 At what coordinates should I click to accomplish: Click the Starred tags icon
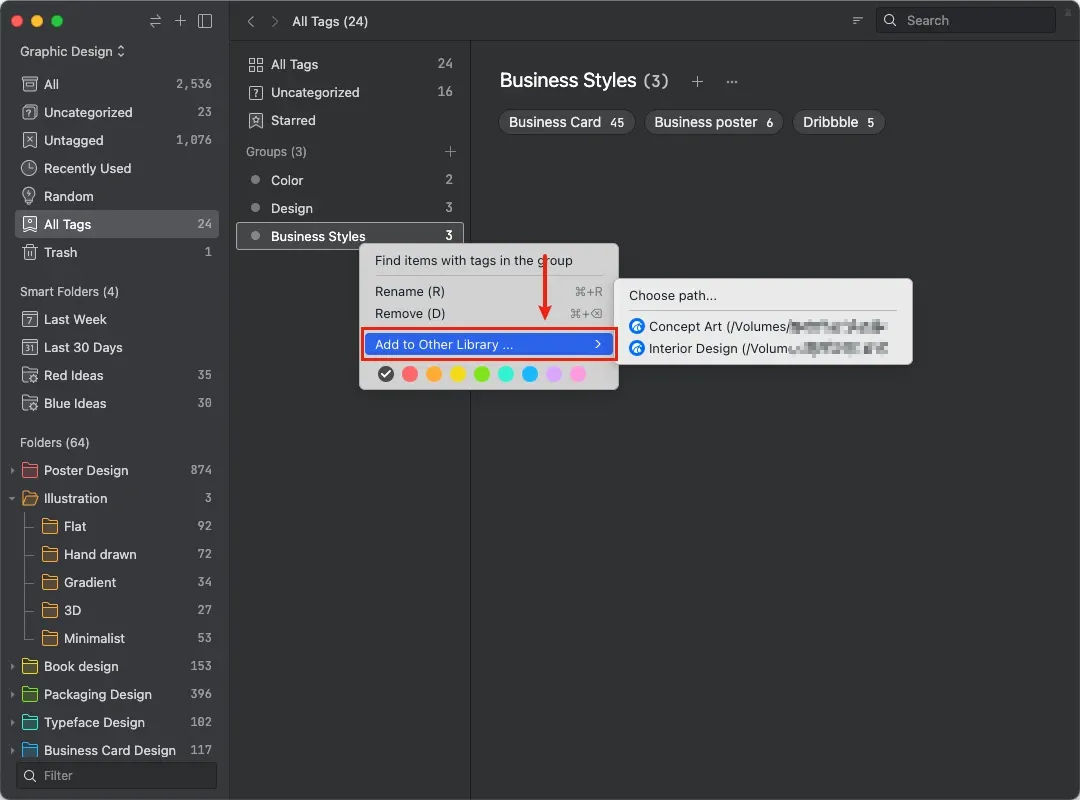point(256,121)
